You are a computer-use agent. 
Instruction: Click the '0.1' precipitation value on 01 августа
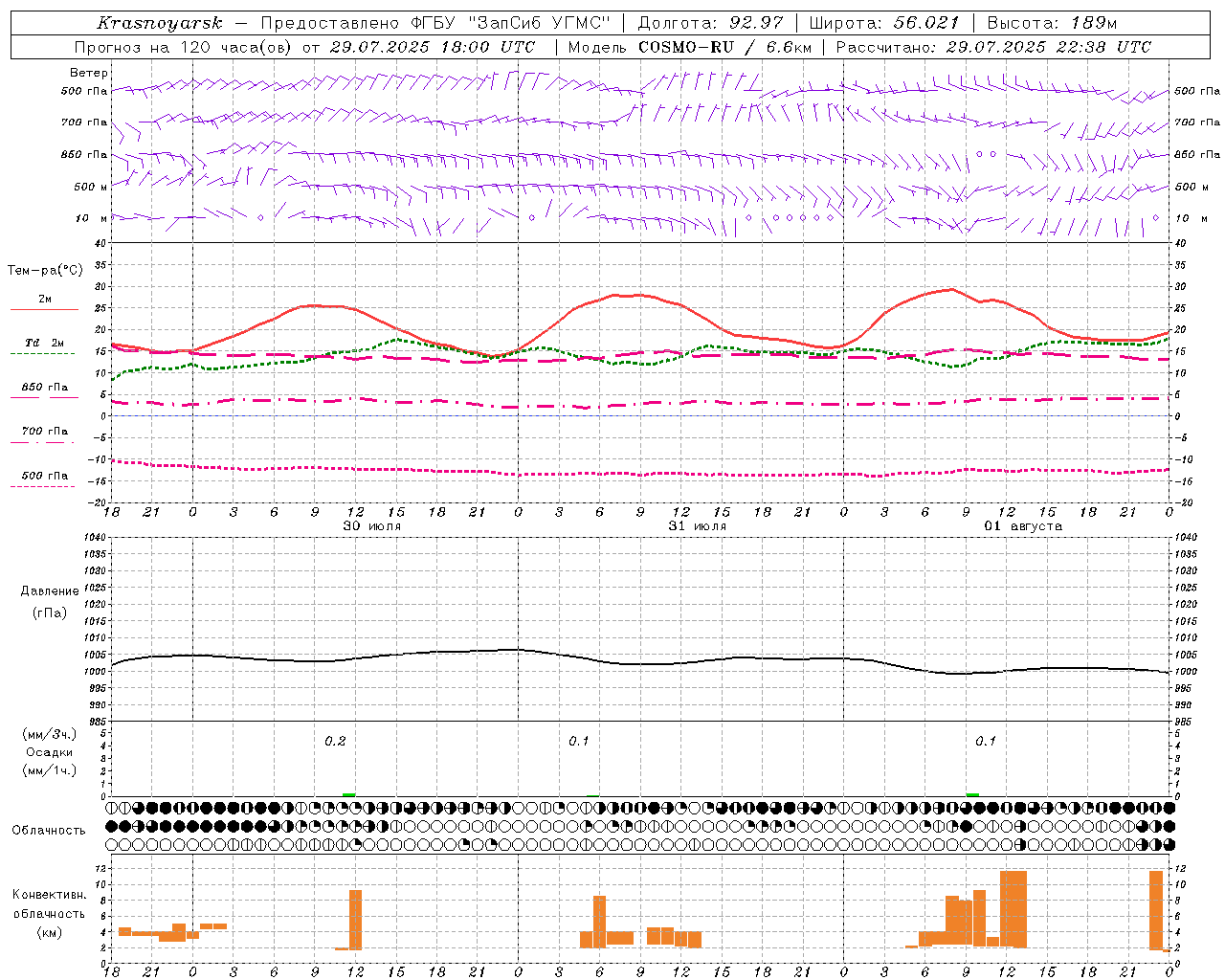point(986,741)
